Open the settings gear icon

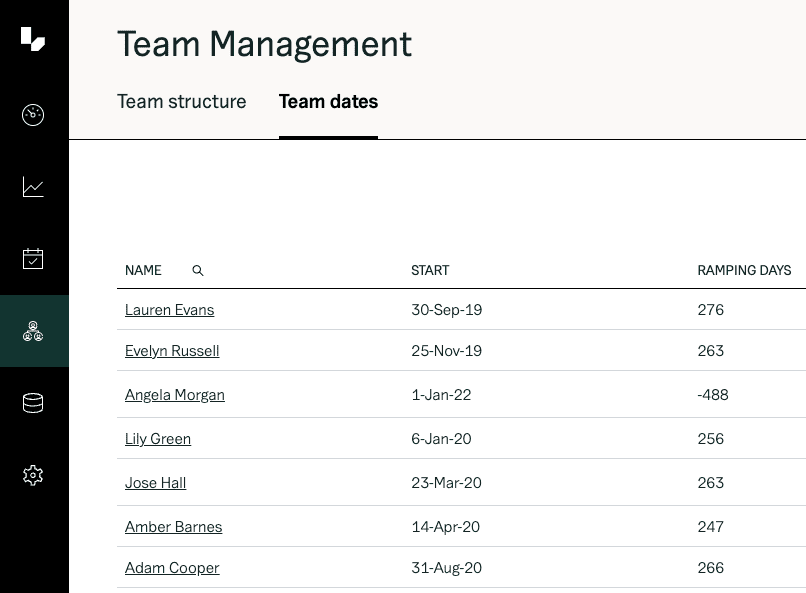pos(33,475)
